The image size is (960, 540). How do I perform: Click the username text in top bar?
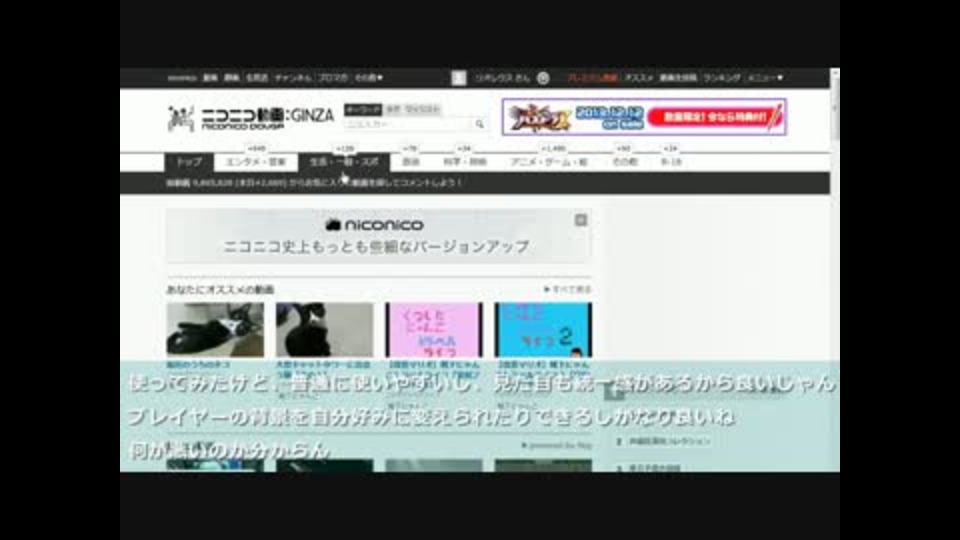tap(503, 78)
